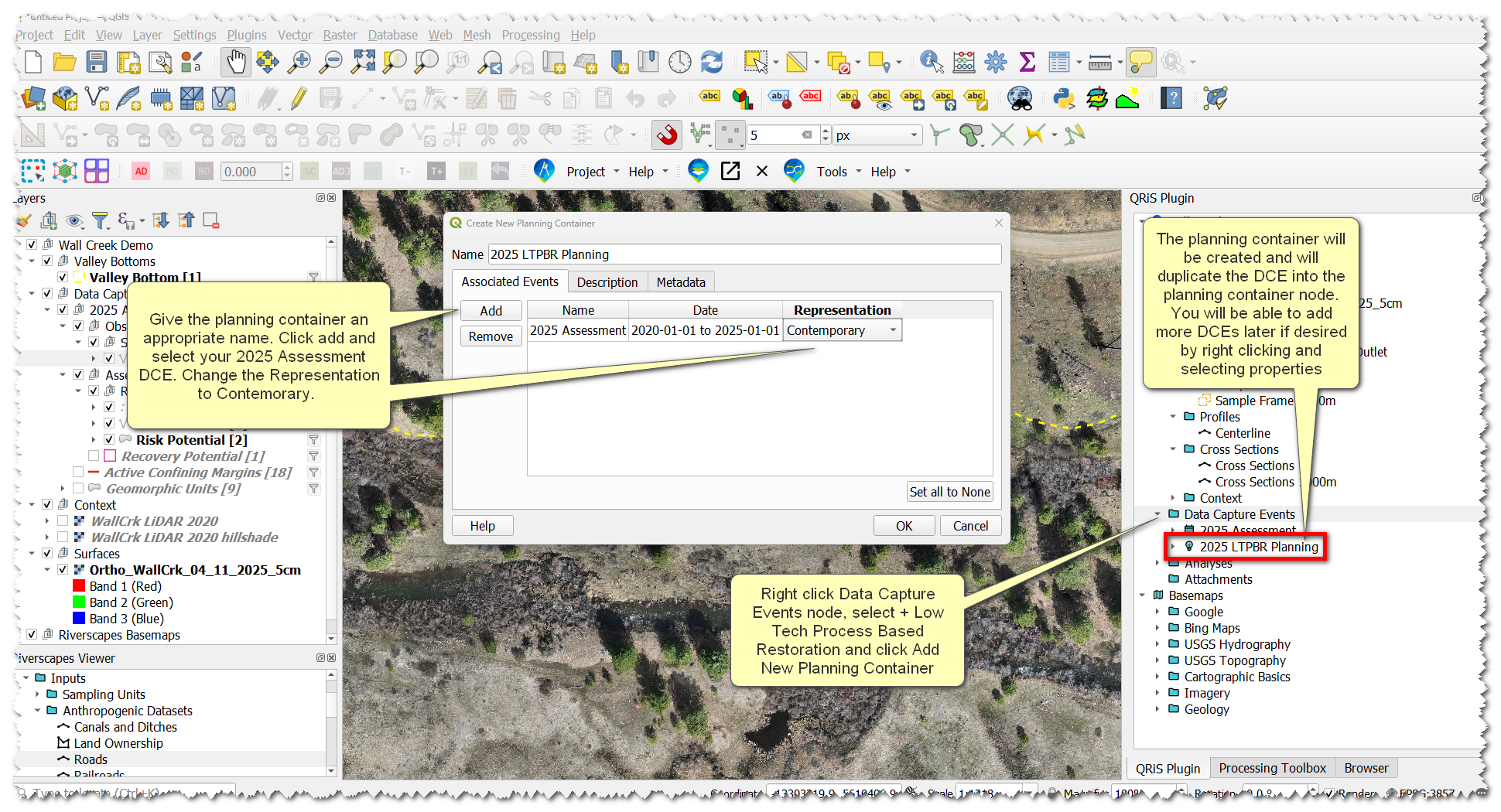The image size is (1501, 812).
Task: Click the Zoom In magnifier tool
Action: click(299, 62)
